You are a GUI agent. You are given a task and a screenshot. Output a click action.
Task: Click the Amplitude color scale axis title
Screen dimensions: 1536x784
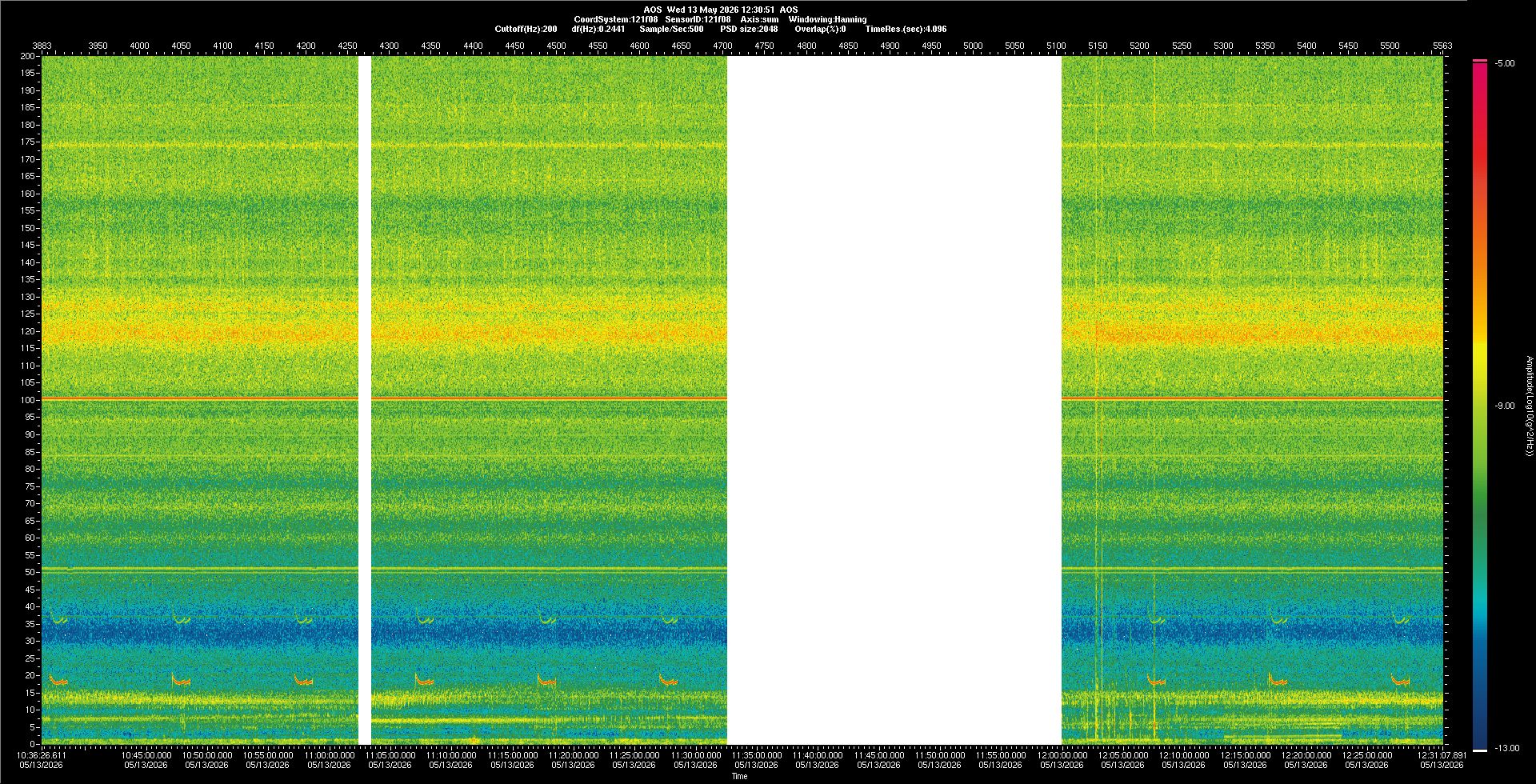tap(1529, 406)
